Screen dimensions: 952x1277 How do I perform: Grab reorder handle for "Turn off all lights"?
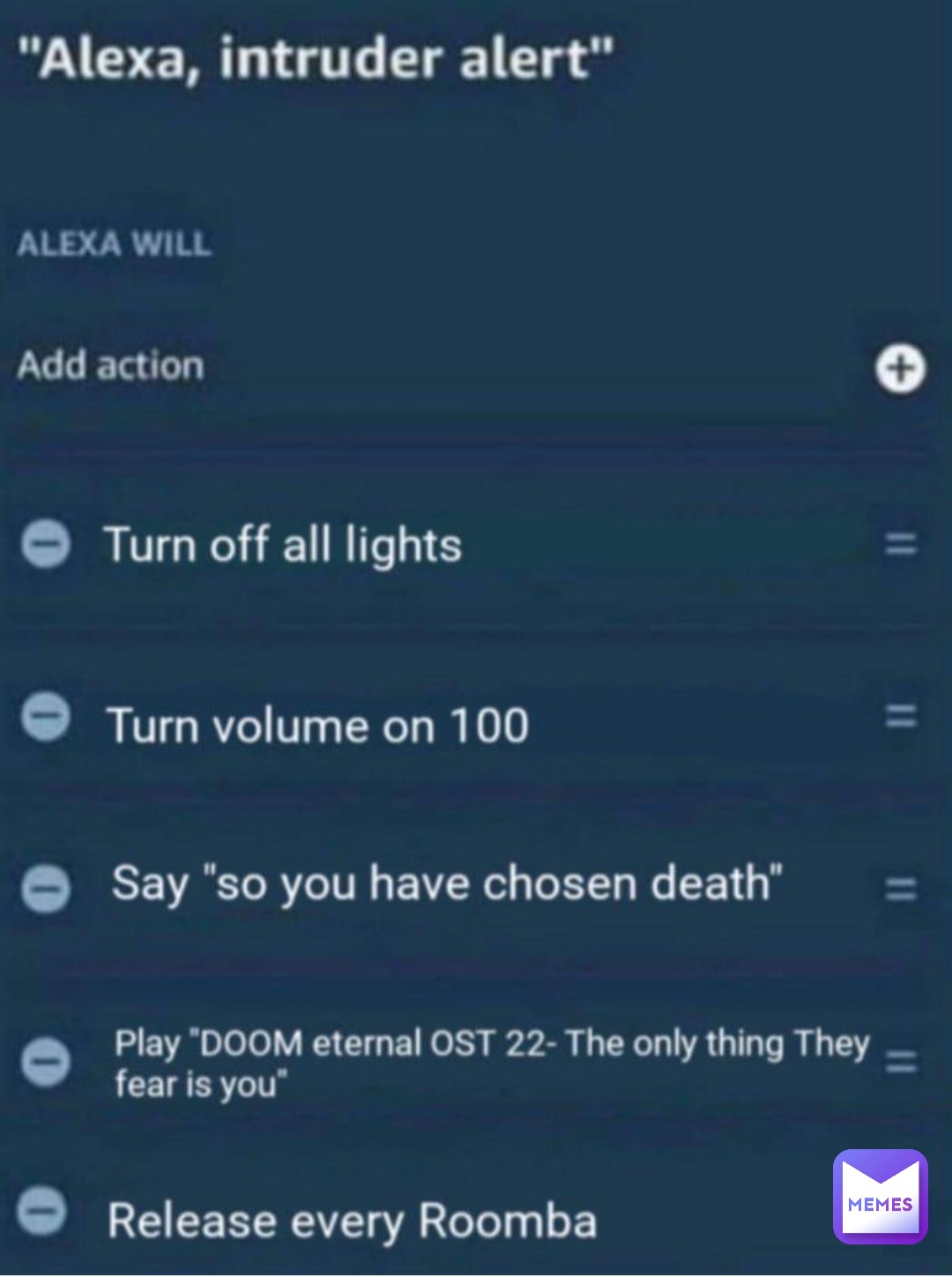(901, 543)
